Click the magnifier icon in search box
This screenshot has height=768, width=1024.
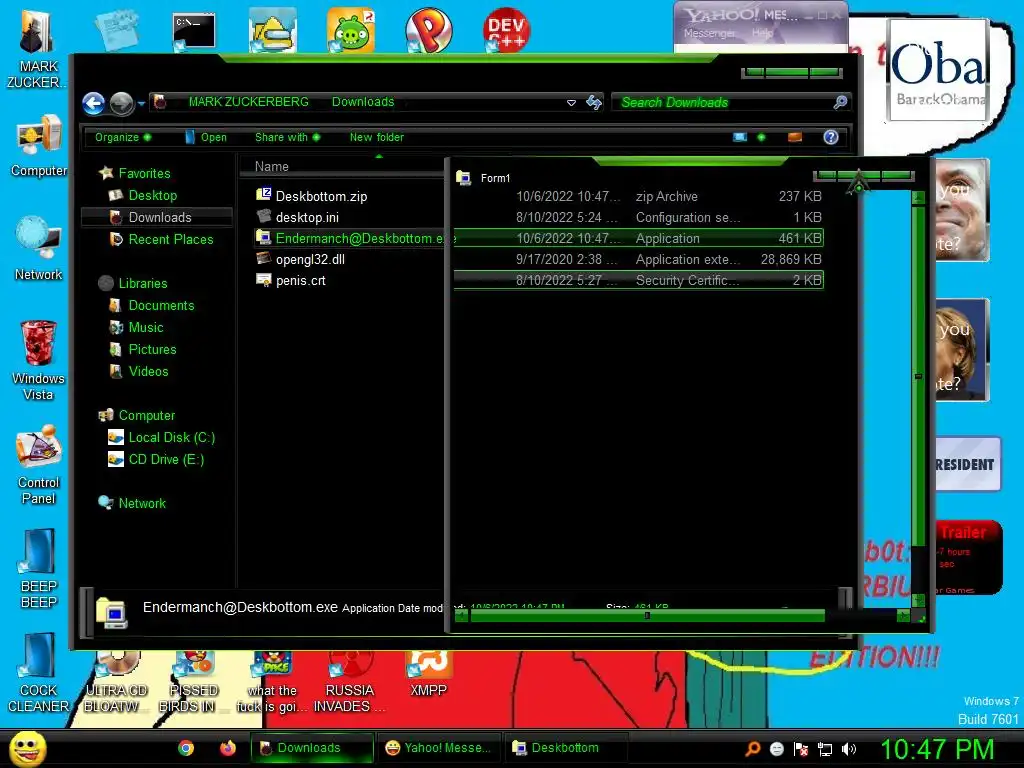tap(840, 102)
